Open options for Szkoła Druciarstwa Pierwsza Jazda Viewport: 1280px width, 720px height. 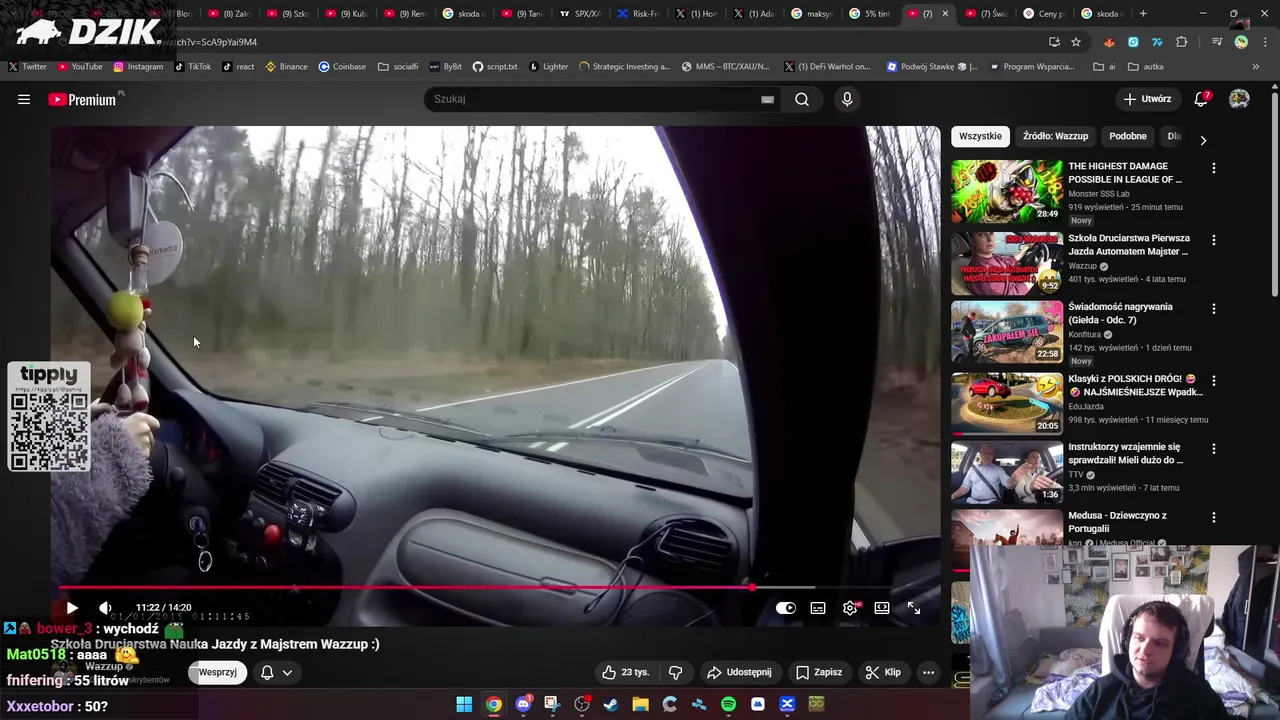[1214, 241]
